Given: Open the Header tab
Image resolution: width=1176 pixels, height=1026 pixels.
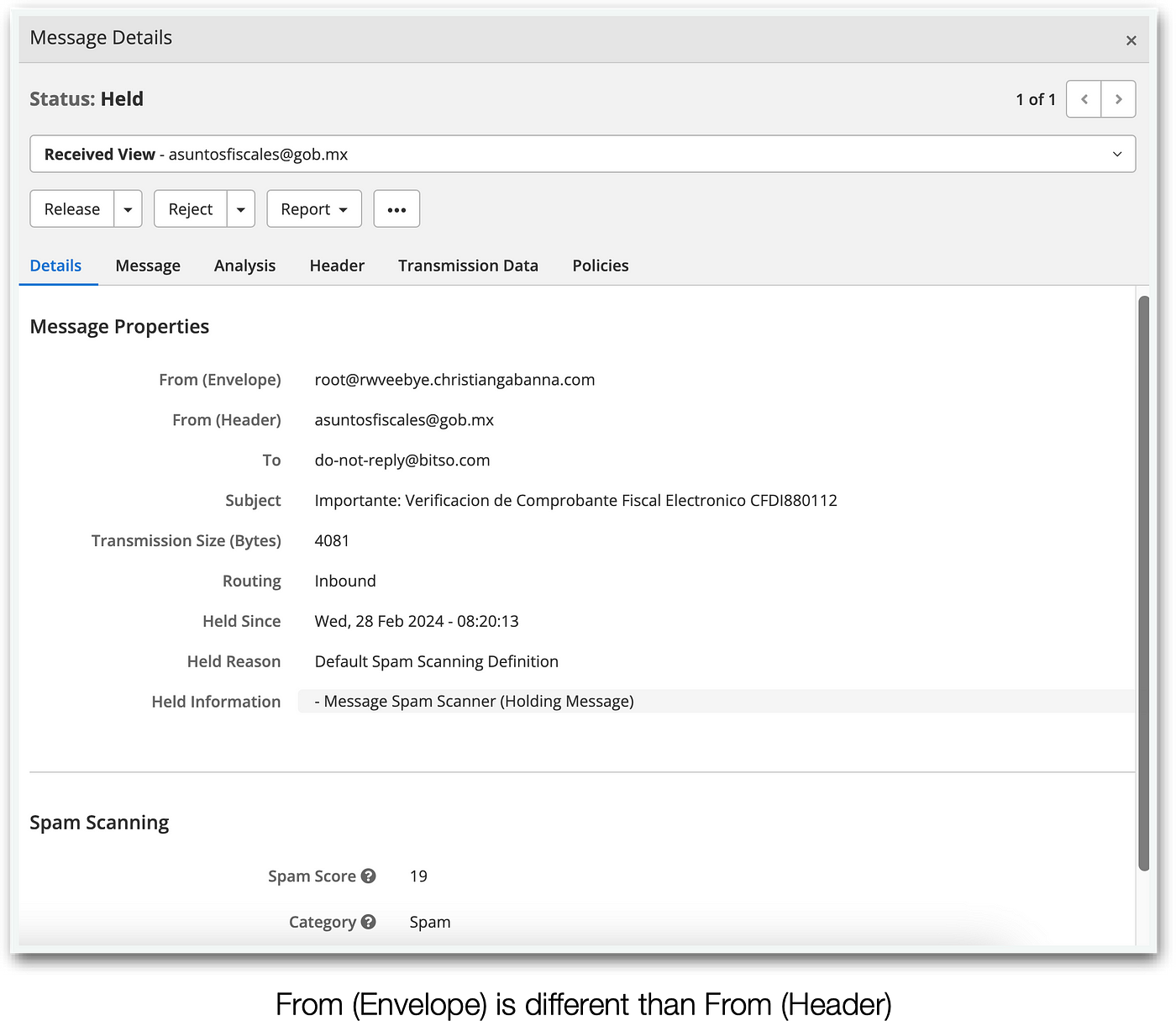Looking at the screenshot, I should [337, 266].
